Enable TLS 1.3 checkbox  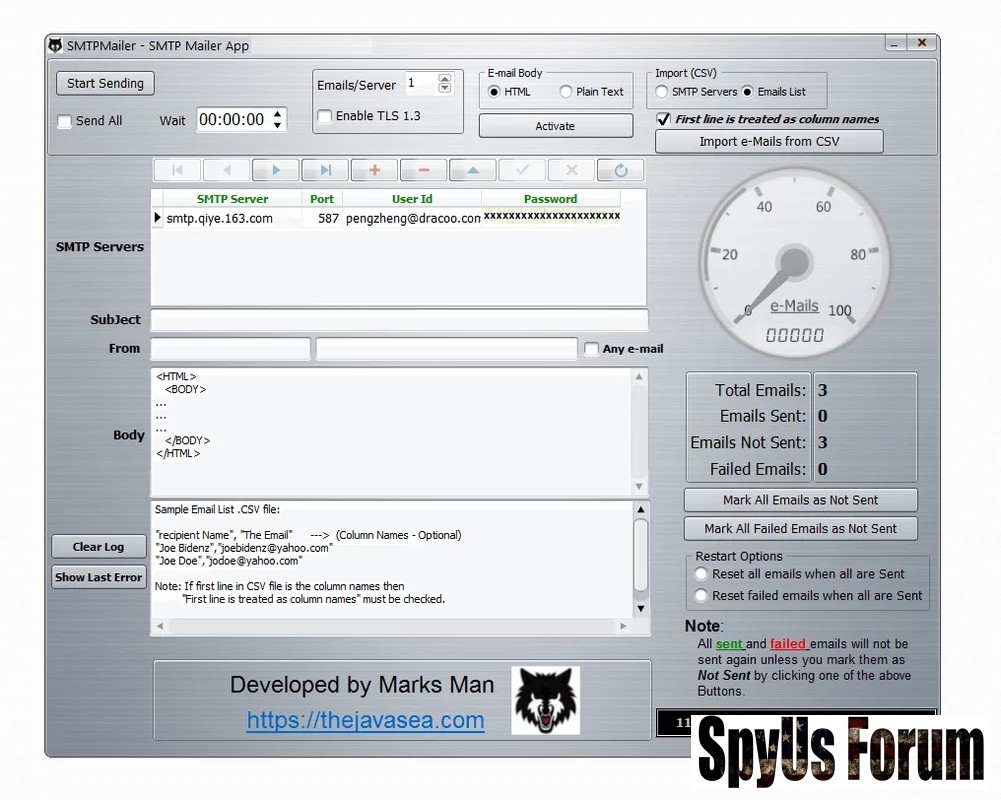click(324, 116)
